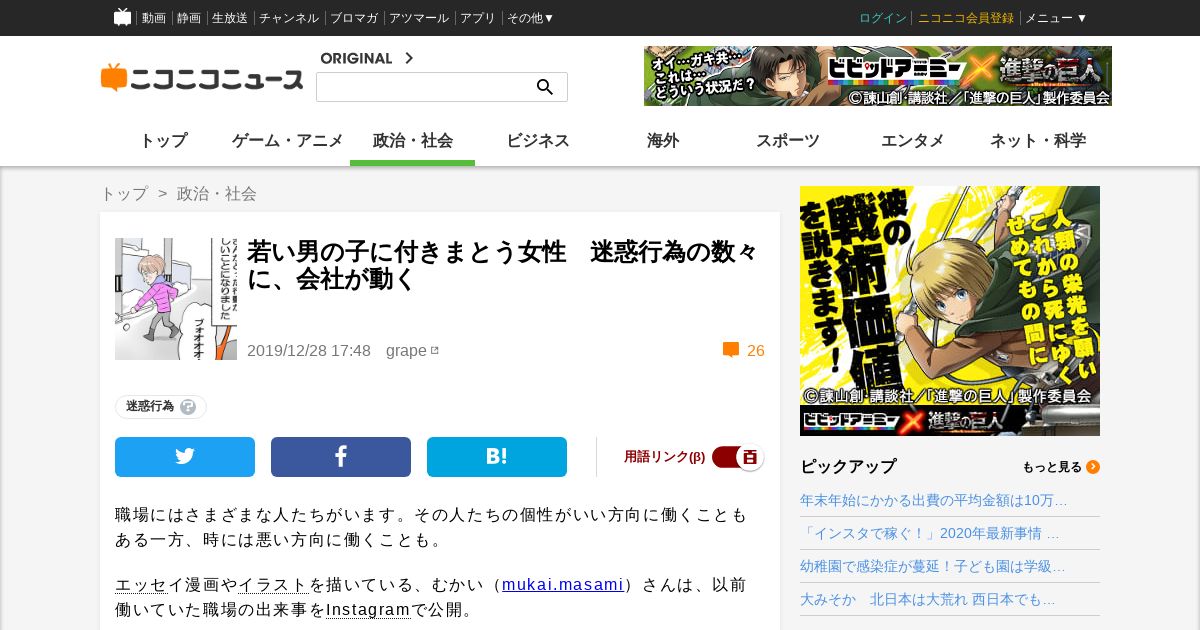Image resolution: width=1200 pixels, height=630 pixels.
Task: Open チャンネル in the top bar
Action: pyautogui.click(x=289, y=18)
